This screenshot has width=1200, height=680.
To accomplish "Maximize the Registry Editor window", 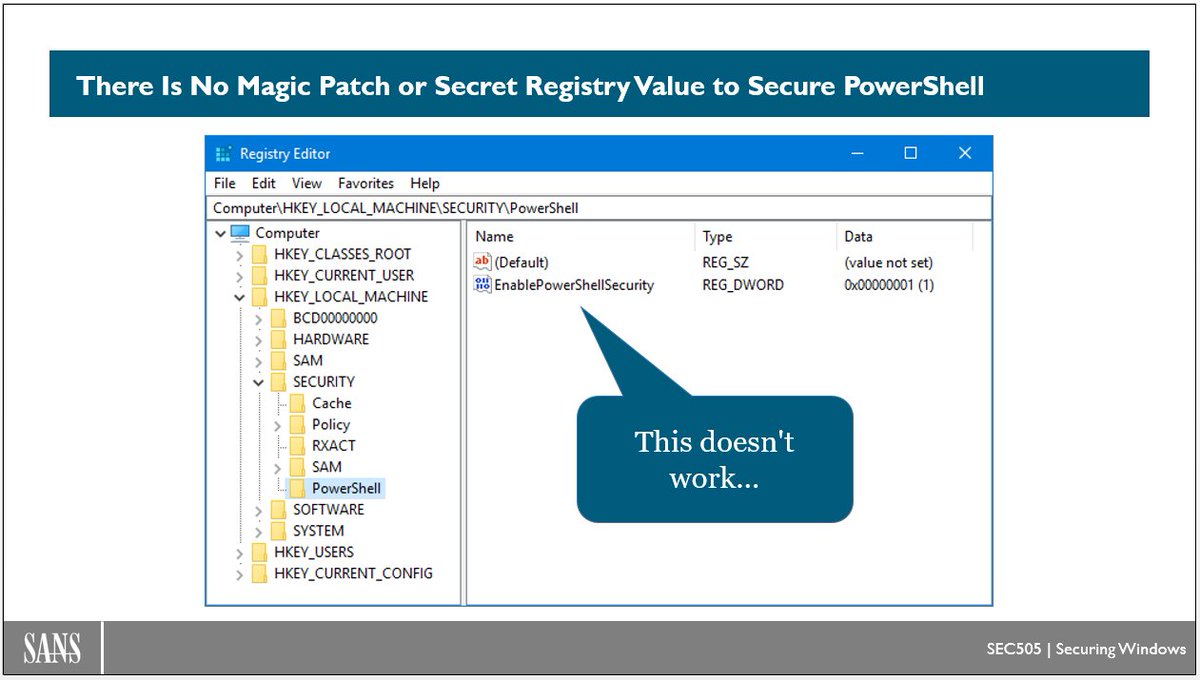I will tap(911, 153).
